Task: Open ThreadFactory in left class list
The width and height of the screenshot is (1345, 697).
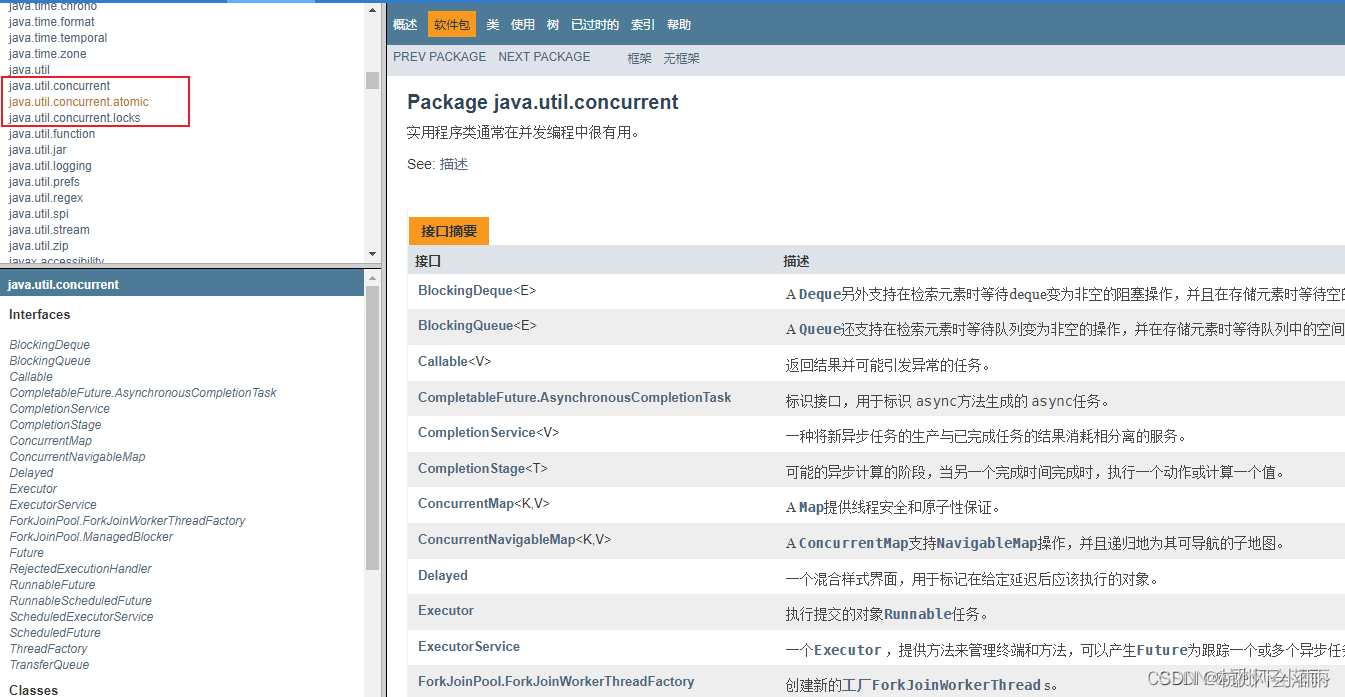Action: pyautogui.click(x=48, y=649)
